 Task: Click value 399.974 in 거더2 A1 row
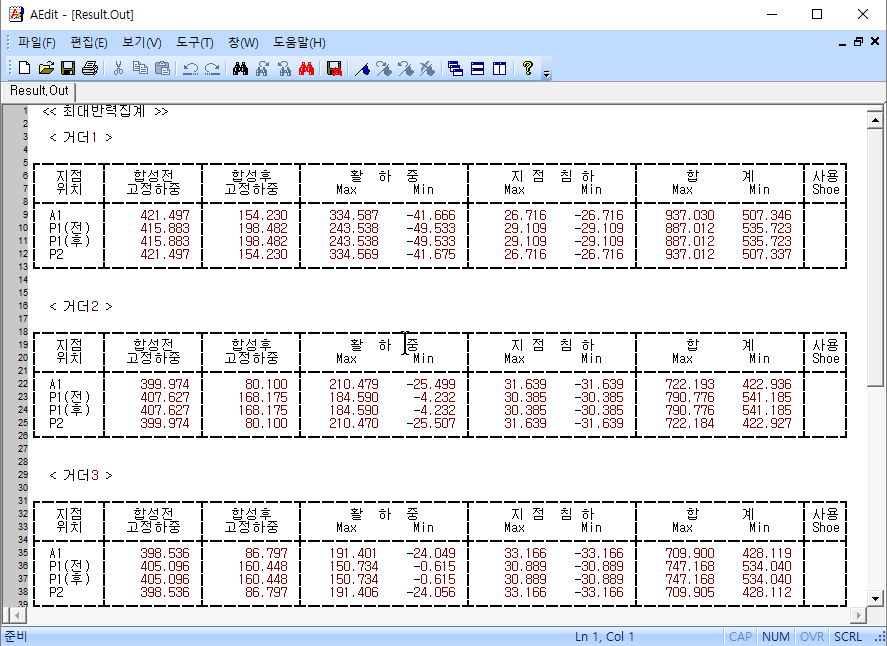[x=165, y=385]
